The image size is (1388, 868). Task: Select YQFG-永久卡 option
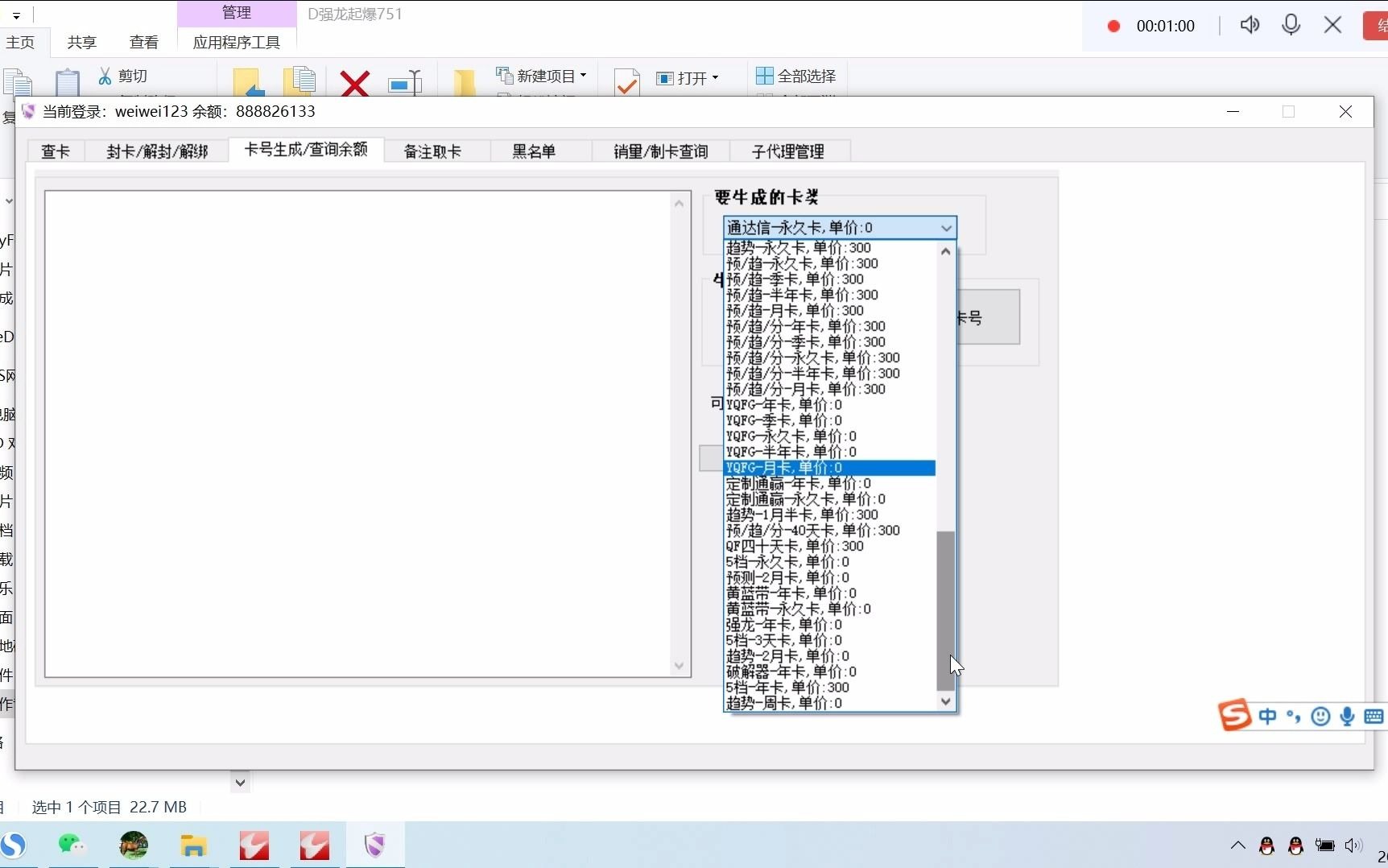pos(829,436)
